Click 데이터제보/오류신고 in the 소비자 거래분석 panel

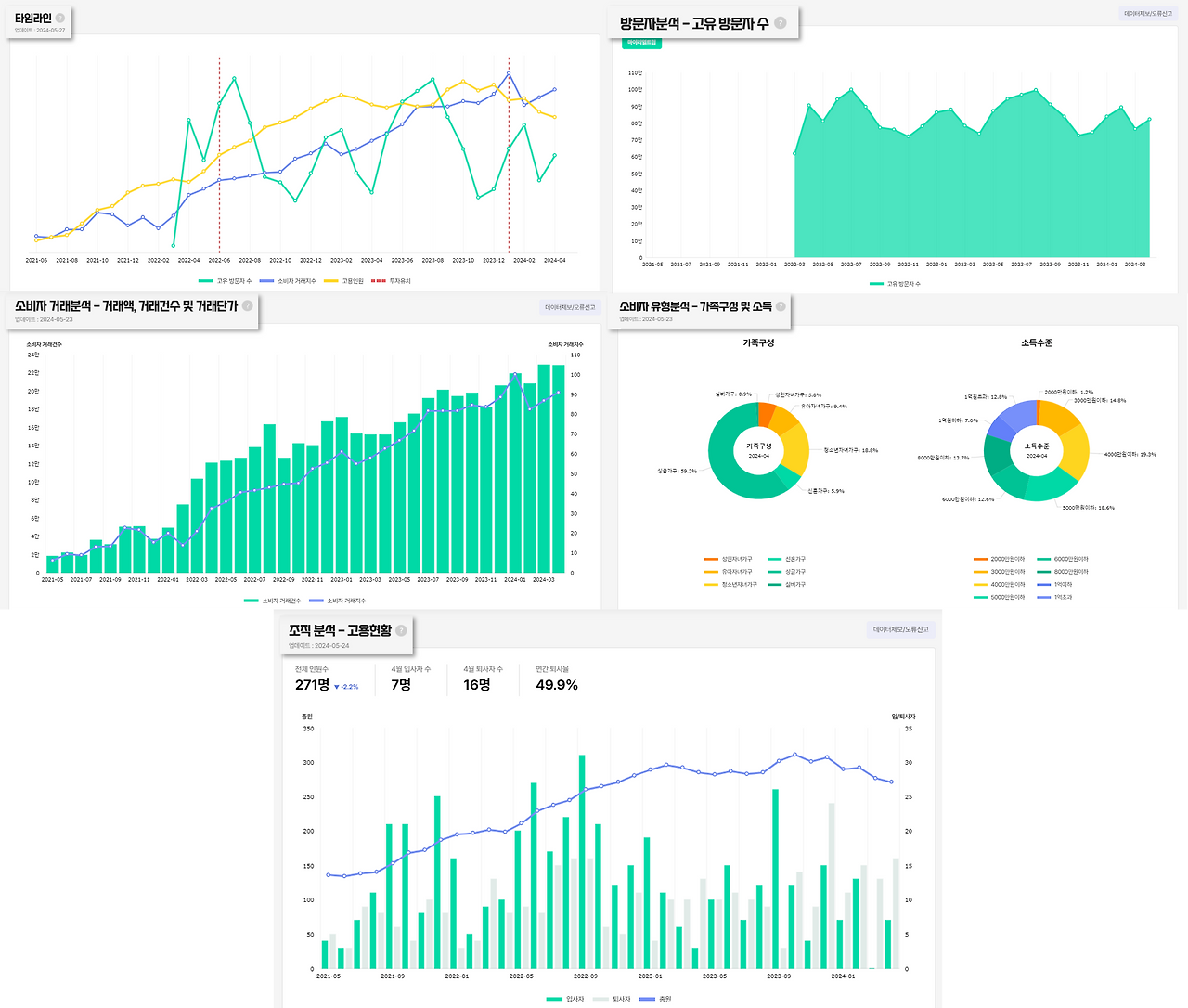[x=571, y=307]
